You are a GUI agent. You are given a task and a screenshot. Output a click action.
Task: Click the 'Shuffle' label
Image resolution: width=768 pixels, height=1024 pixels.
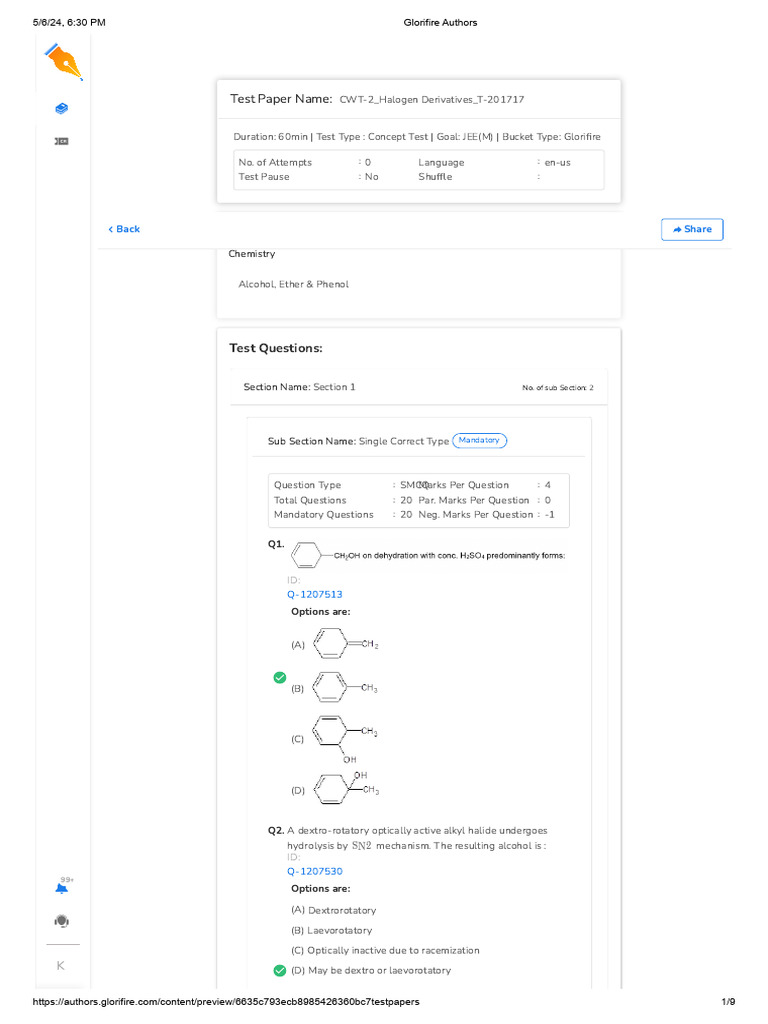point(435,176)
